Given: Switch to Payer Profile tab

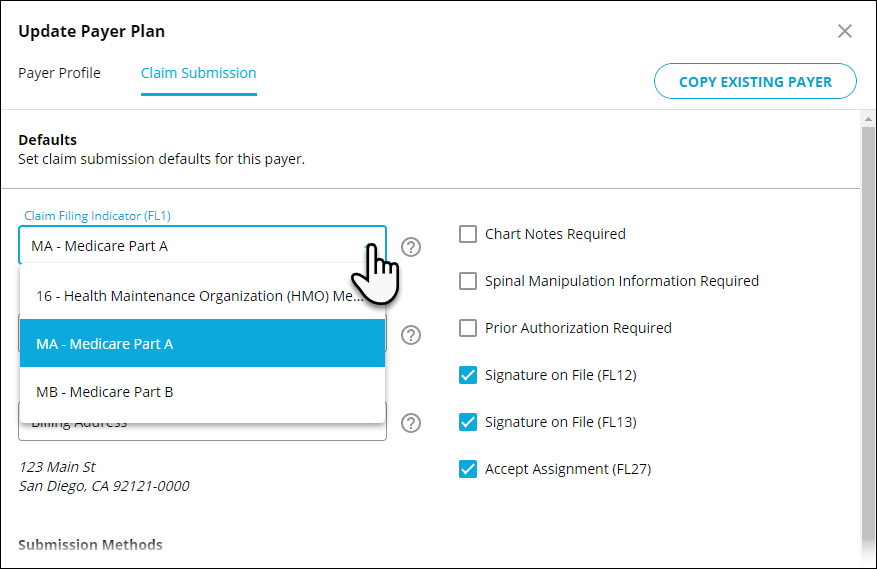Looking at the screenshot, I should pos(59,73).
